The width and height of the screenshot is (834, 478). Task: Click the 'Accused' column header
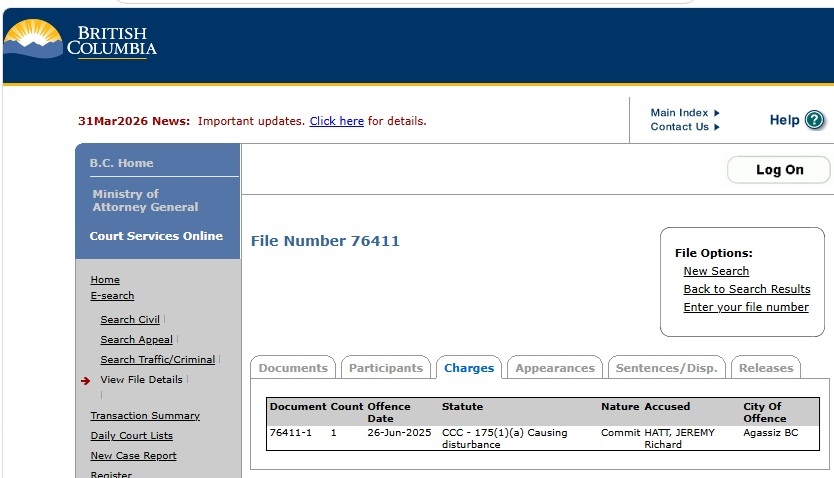(667, 406)
